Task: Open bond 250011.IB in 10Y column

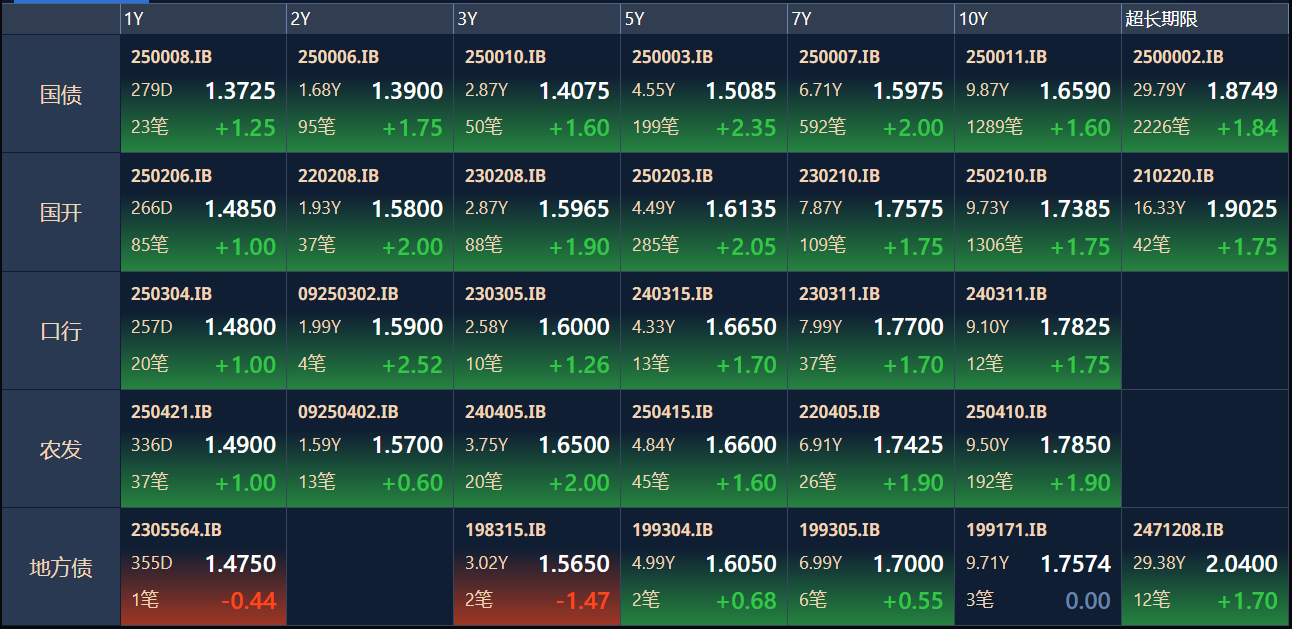Action: (1038, 94)
